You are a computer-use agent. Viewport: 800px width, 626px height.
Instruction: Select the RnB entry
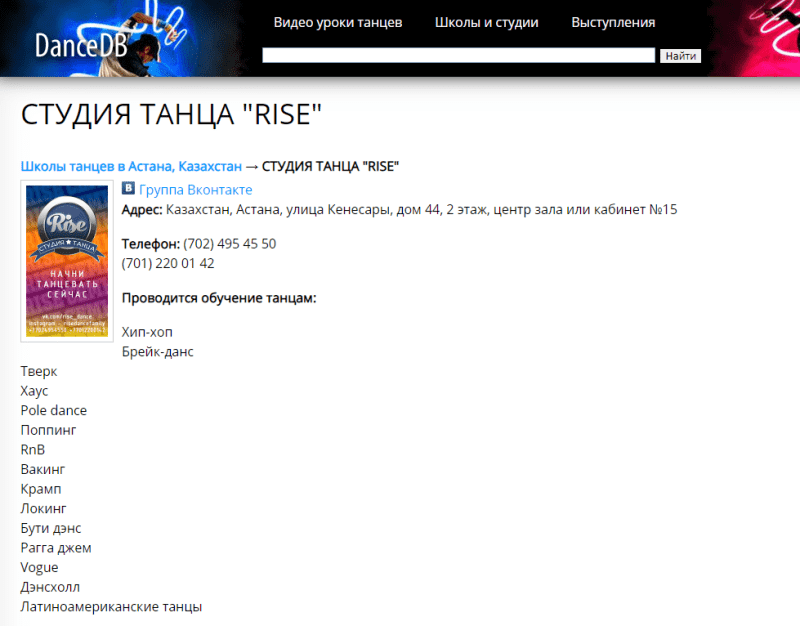click(x=33, y=449)
